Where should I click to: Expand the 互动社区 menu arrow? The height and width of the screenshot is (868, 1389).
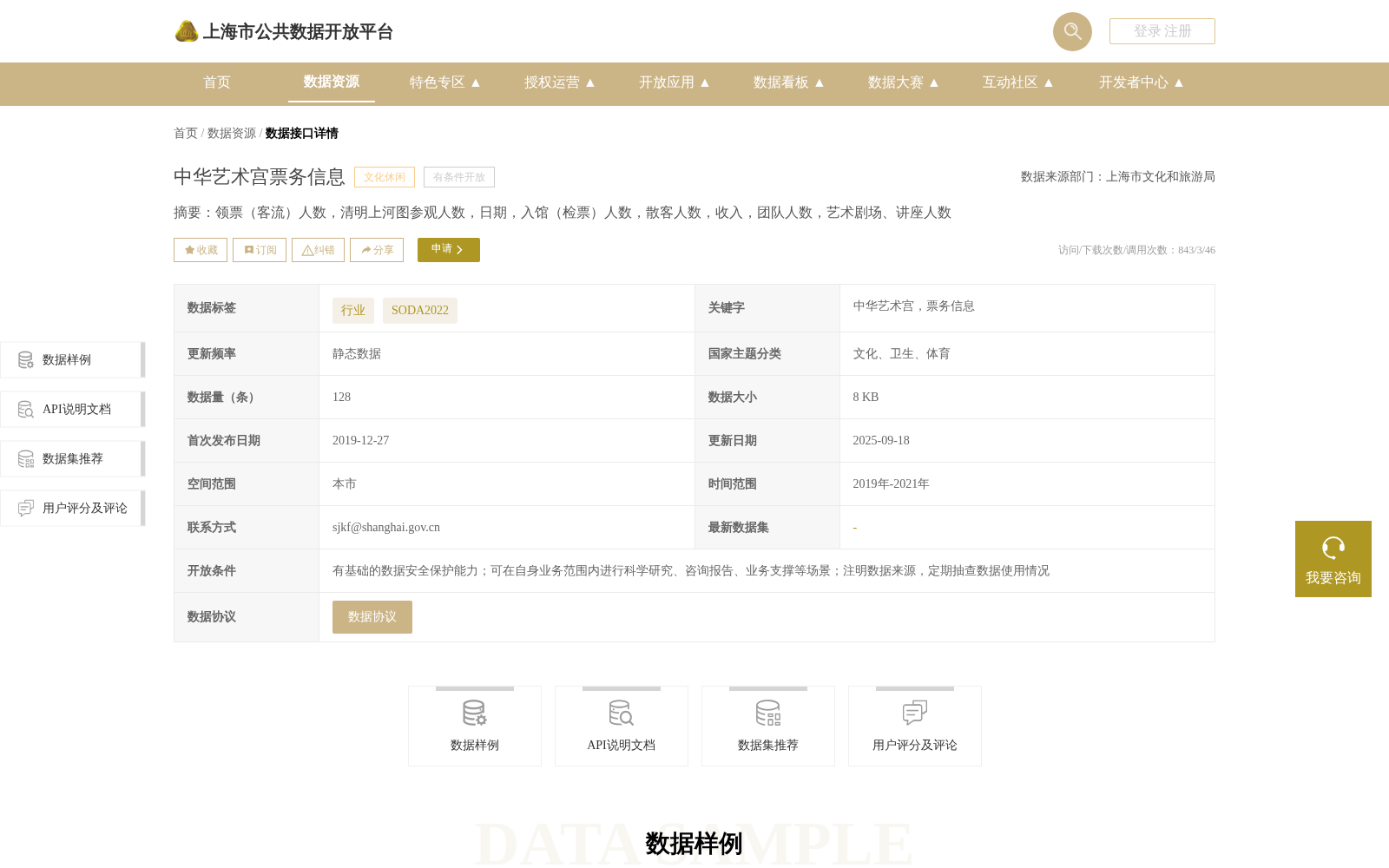(x=1049, y=82)
